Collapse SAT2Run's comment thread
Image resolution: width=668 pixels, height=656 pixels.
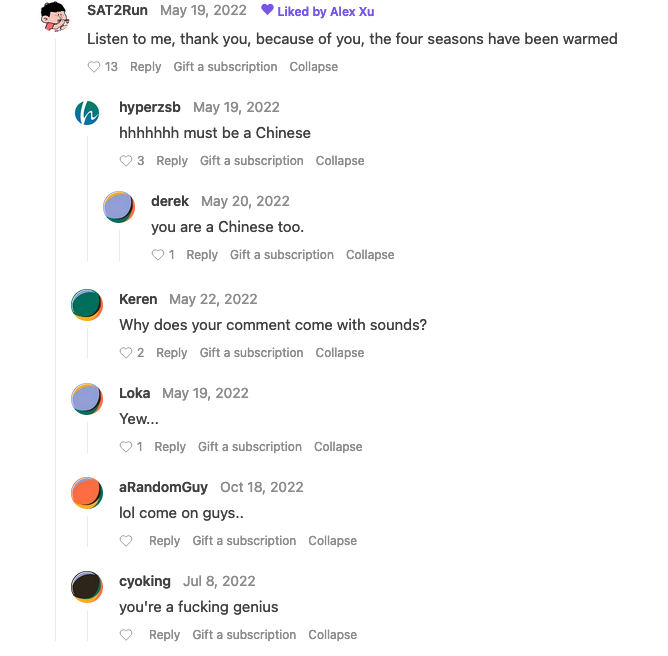314,67
